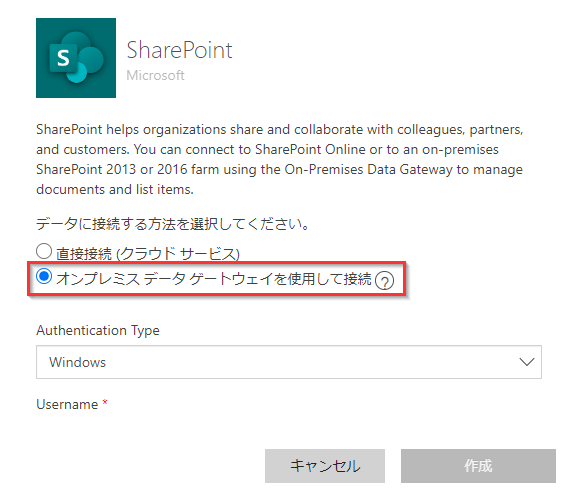
Task: Click the help question mark icon
Action: [x=384, y=280]
